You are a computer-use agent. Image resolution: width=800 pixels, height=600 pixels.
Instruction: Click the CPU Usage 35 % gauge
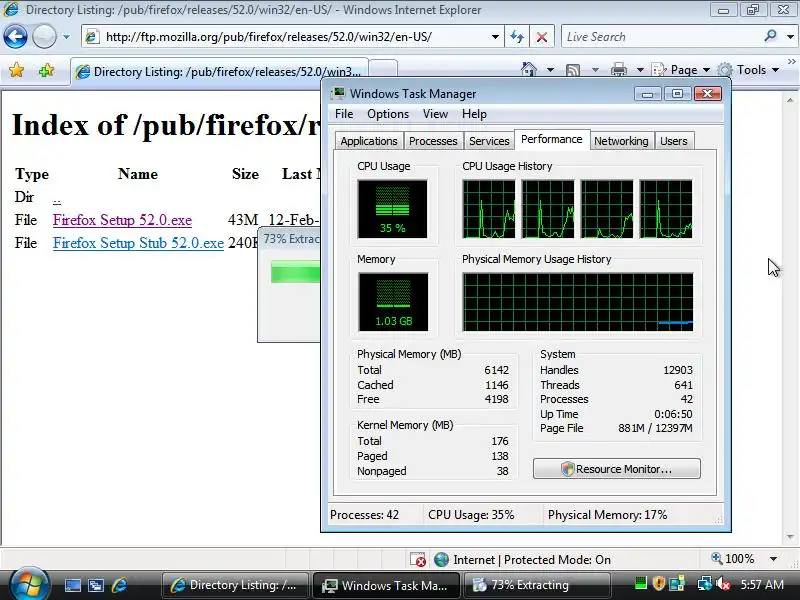tap(392, 209)
